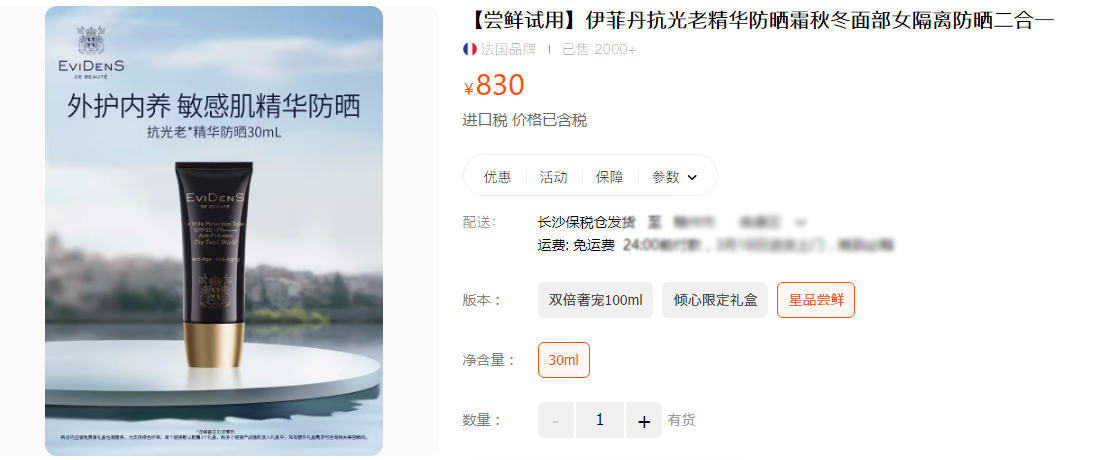This screenshot has height=460, width=1095.
Task: Open the delivery address dropdown arrow
Action: tap(801, 223)
